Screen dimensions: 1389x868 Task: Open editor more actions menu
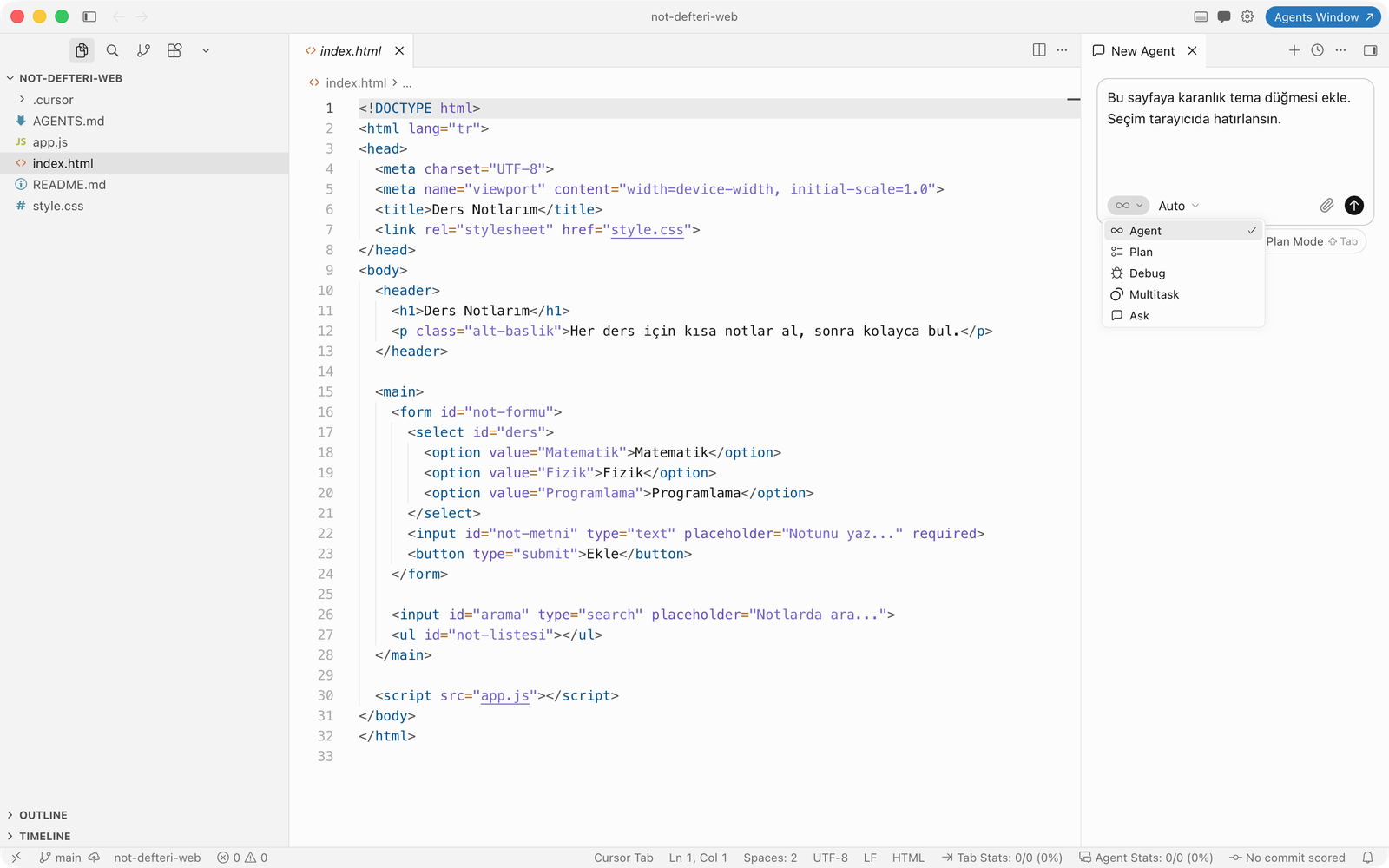[1062, 50]
